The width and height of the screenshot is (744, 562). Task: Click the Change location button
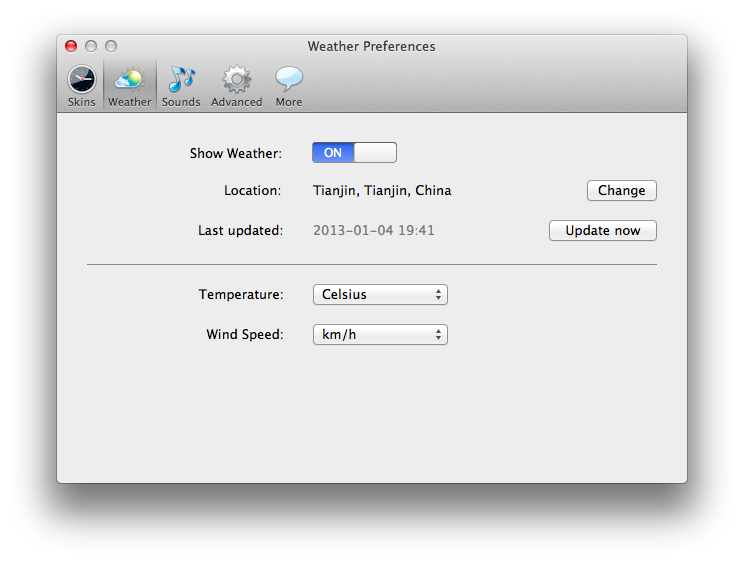622,190
